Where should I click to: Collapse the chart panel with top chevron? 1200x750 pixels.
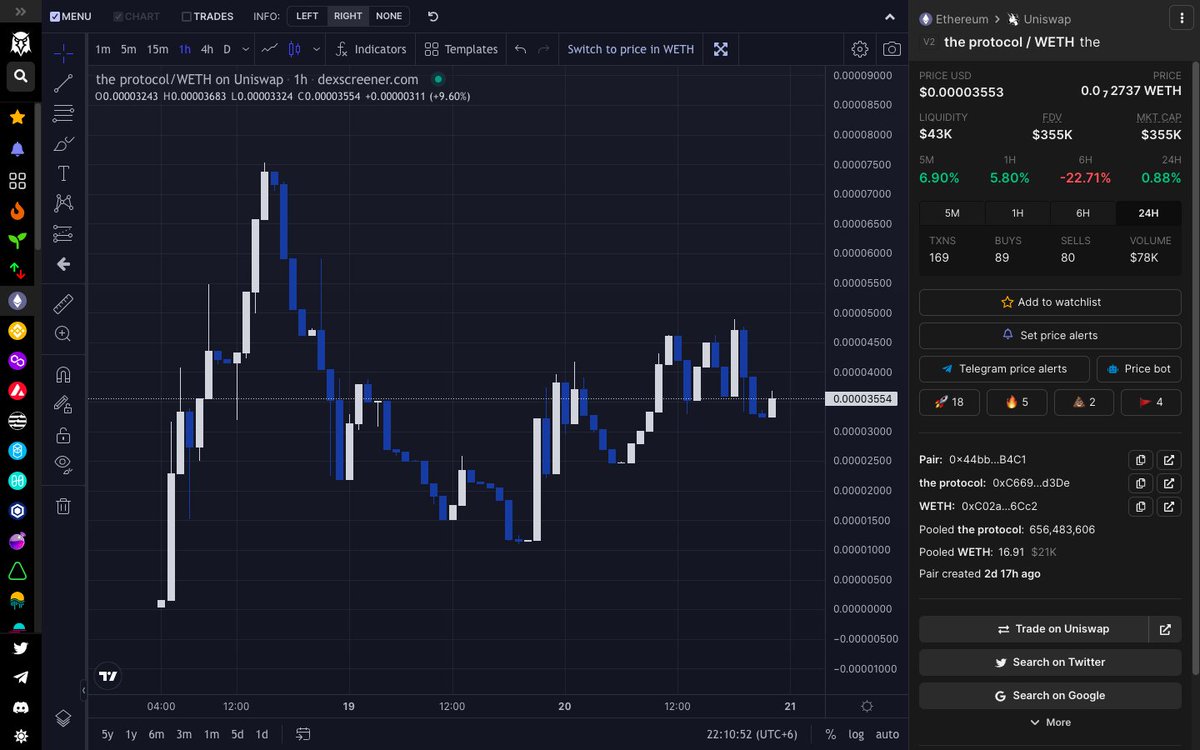point(890,17)
